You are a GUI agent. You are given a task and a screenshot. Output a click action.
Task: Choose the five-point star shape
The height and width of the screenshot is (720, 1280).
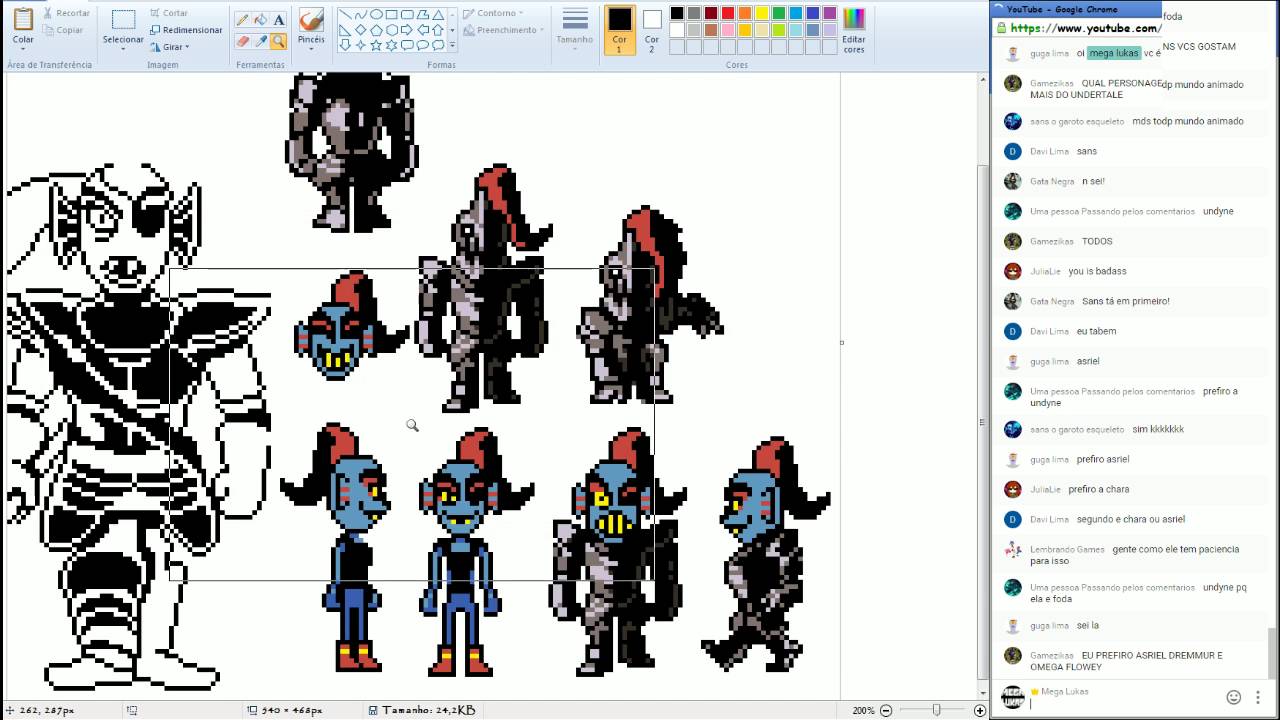(376, 45)
